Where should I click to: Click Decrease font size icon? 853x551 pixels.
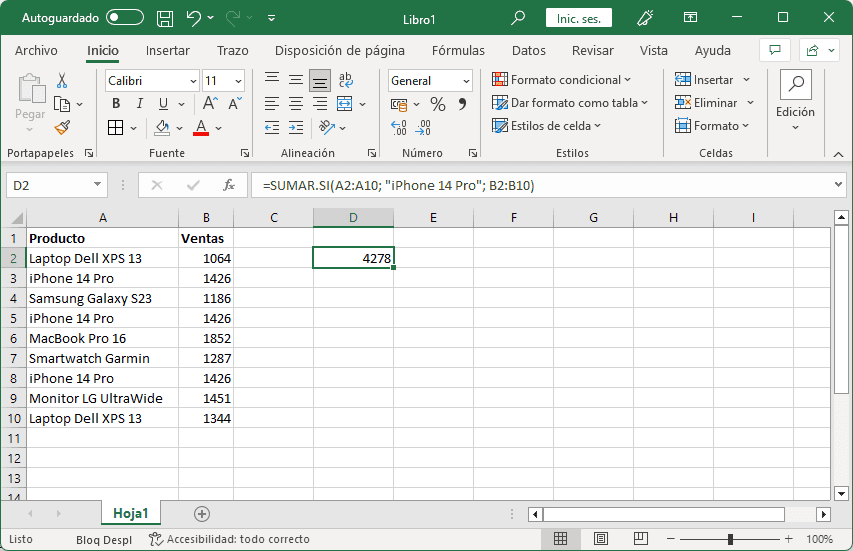tap(234, 103)
